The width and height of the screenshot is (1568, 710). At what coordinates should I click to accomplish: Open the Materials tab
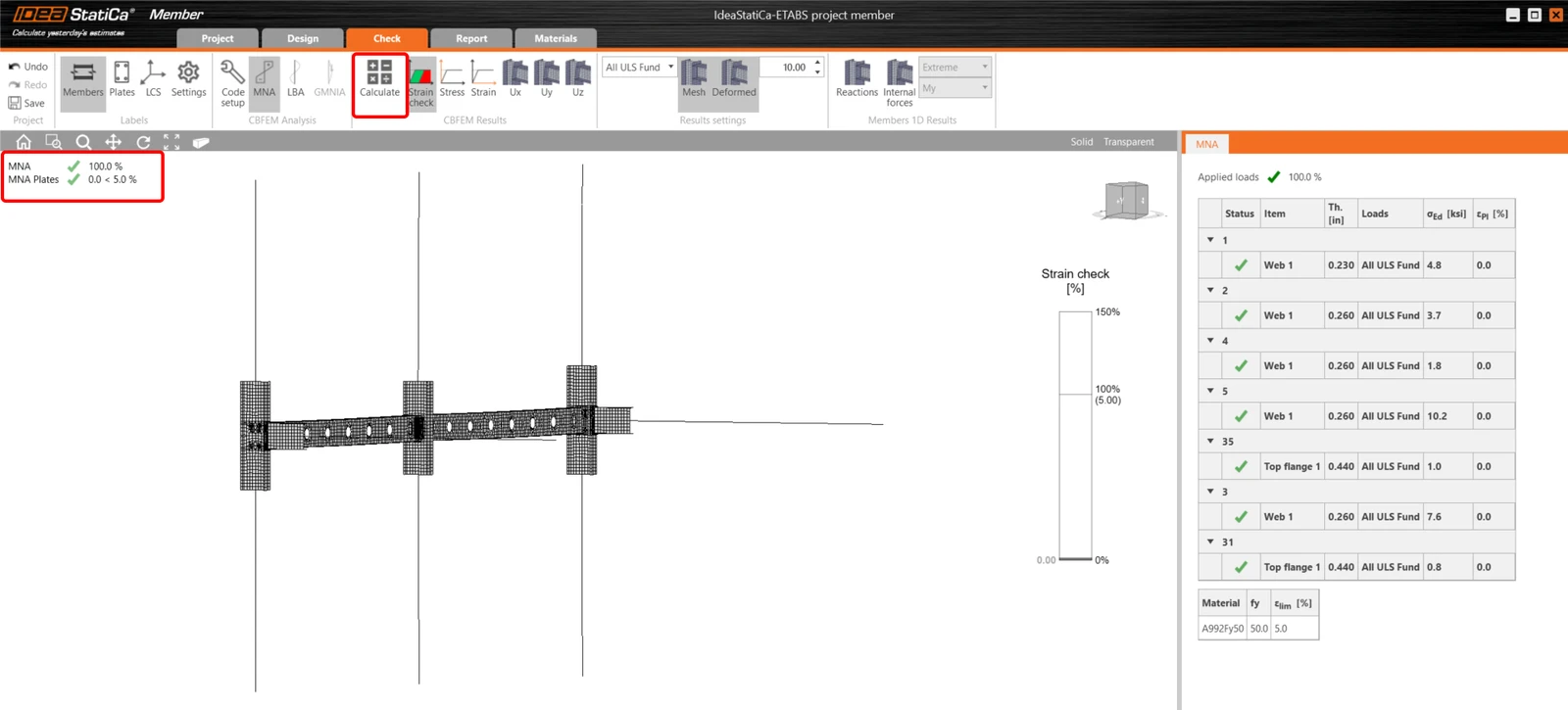click(x=556, y=38)
